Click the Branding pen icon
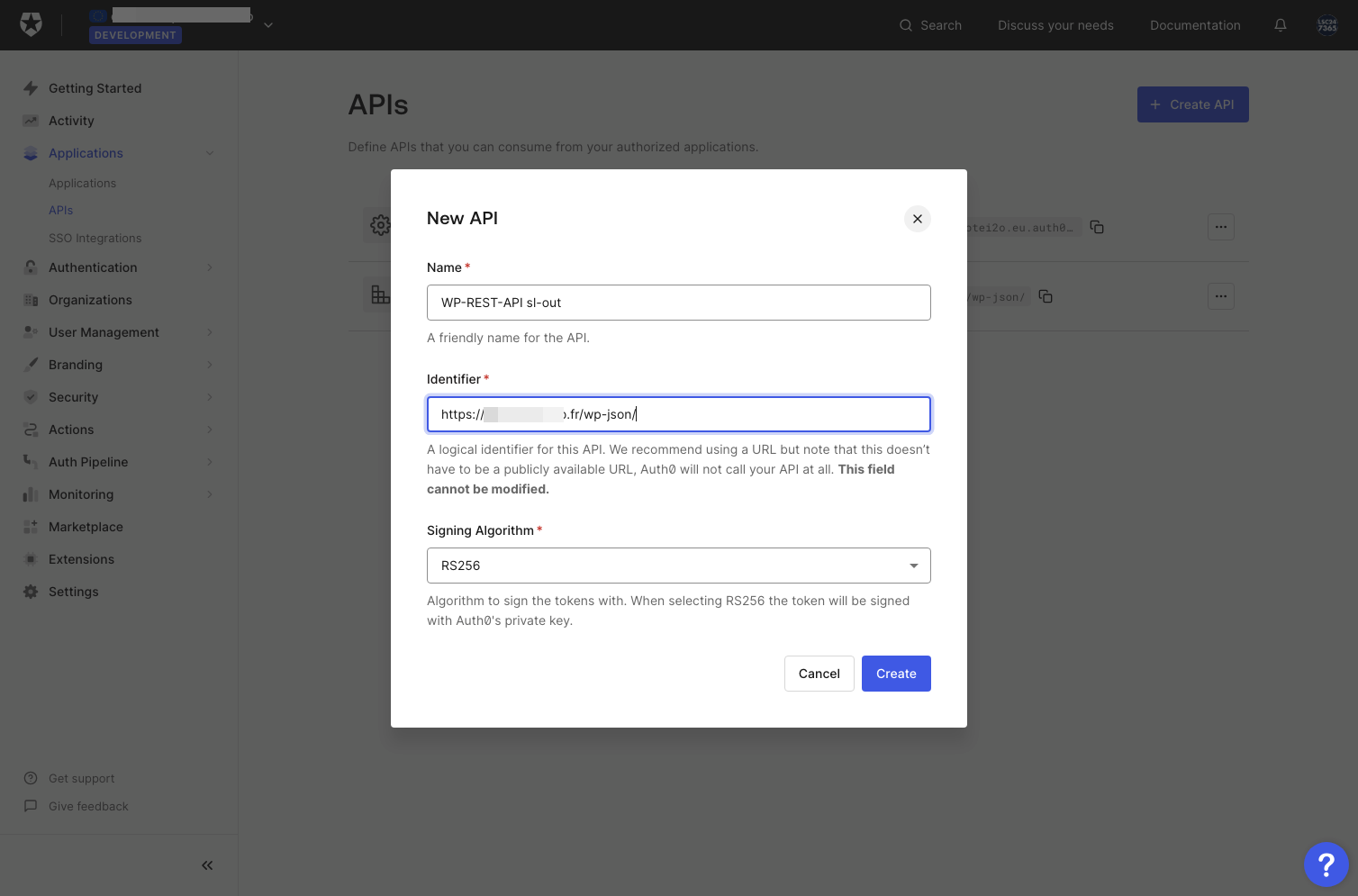This screenshot has width=1358, height=896. tap(31, 365)
